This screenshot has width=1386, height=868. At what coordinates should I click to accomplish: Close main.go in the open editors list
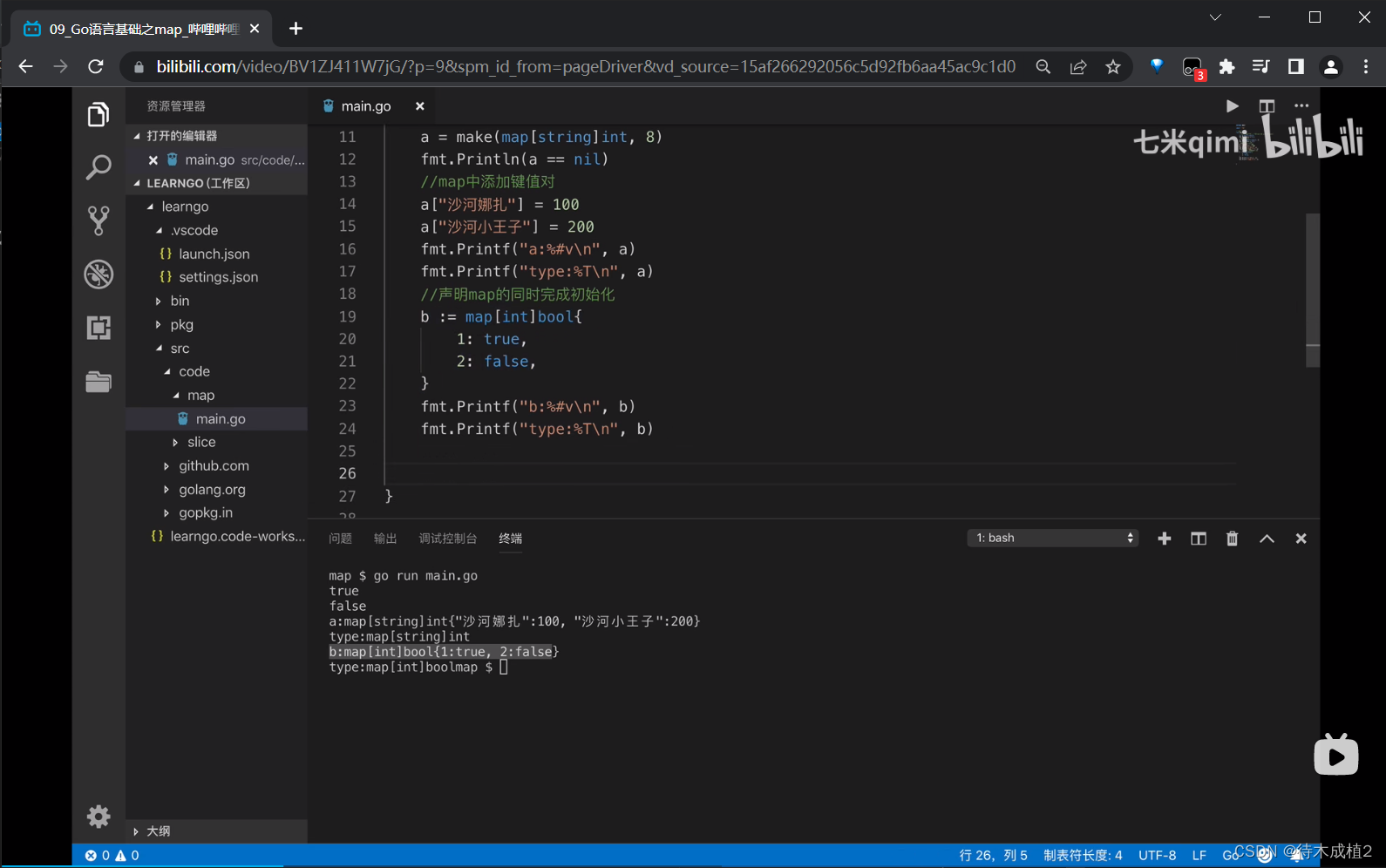(x=153, y=160)
